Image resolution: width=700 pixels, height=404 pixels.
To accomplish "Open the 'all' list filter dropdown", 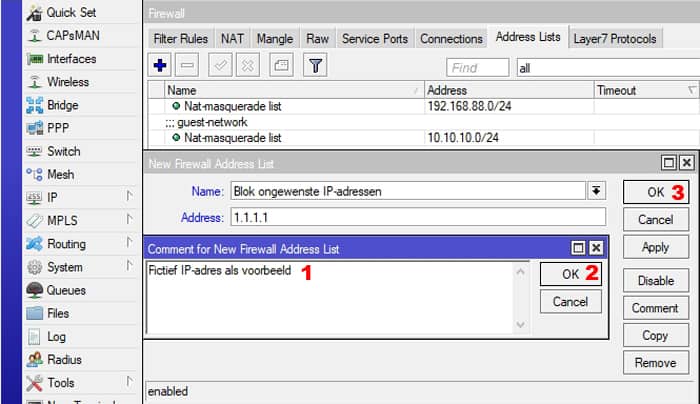I will tap(608, 68).
